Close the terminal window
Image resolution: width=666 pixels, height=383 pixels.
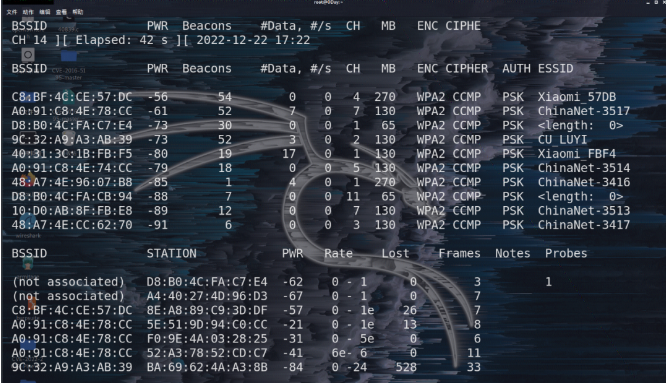pyautogui.click(x=663, y=3)
